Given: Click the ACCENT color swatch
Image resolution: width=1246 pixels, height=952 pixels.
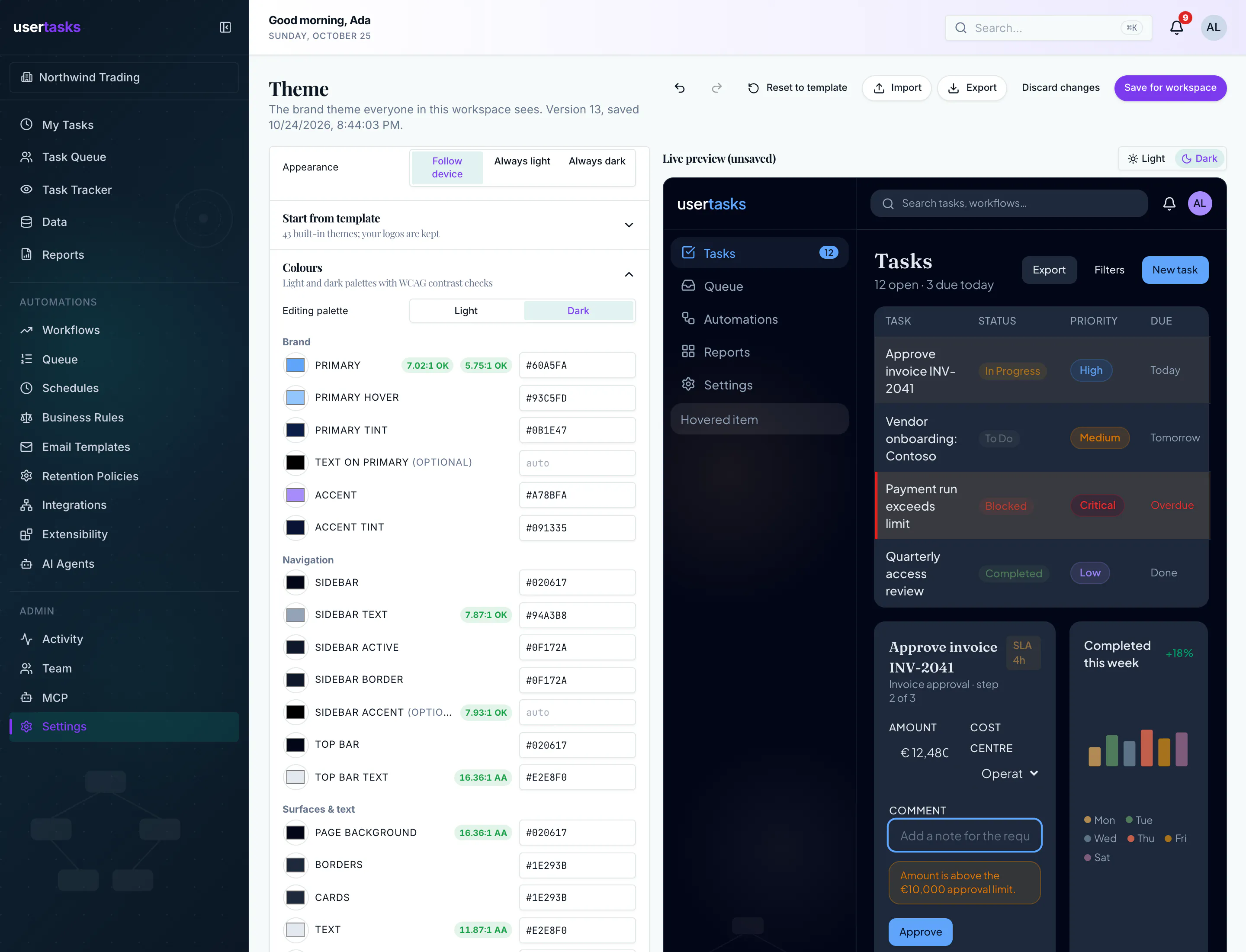Looking at the screenshot, I should click(295, 495).
